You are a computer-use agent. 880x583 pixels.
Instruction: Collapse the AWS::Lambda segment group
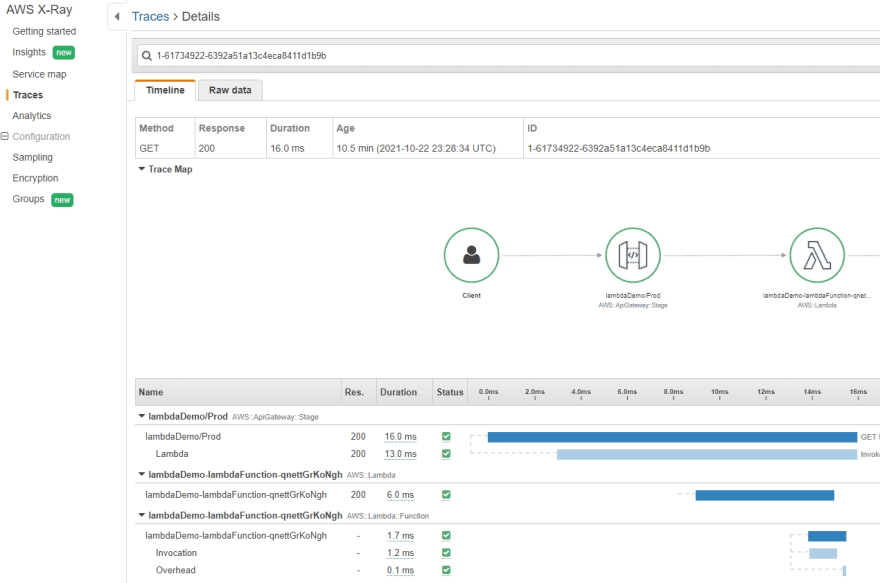point(141,474)
